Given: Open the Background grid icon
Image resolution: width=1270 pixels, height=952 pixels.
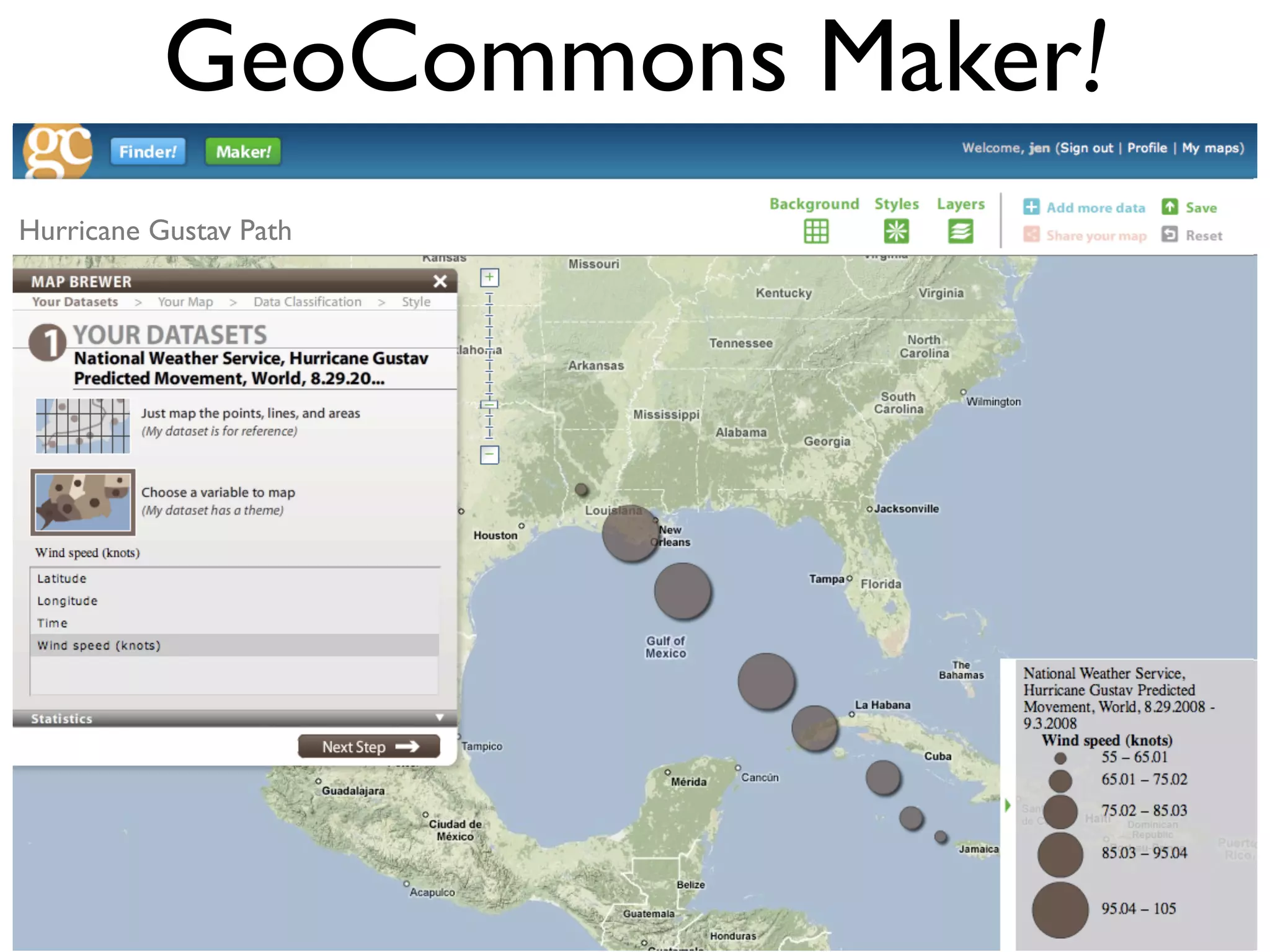Looking at the screenshot, I should [815, 232].
